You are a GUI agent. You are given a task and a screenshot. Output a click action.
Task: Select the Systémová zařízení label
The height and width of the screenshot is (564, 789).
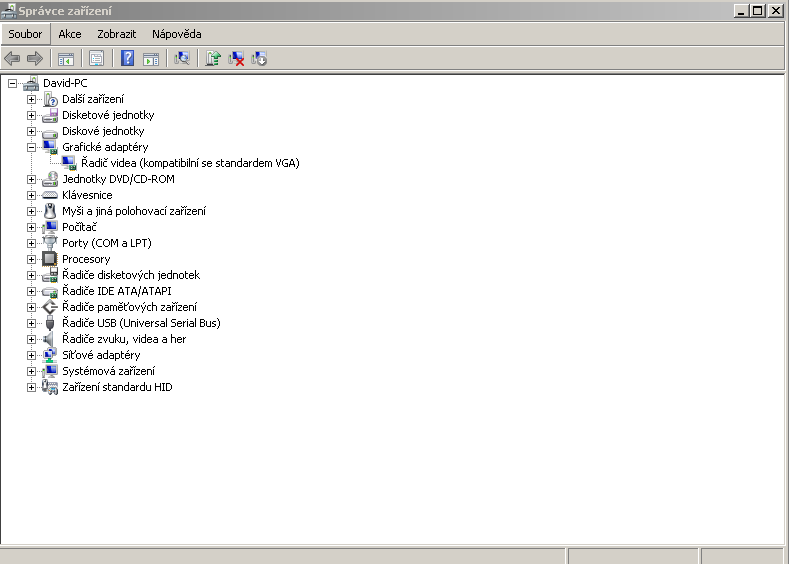pos(108,371)
